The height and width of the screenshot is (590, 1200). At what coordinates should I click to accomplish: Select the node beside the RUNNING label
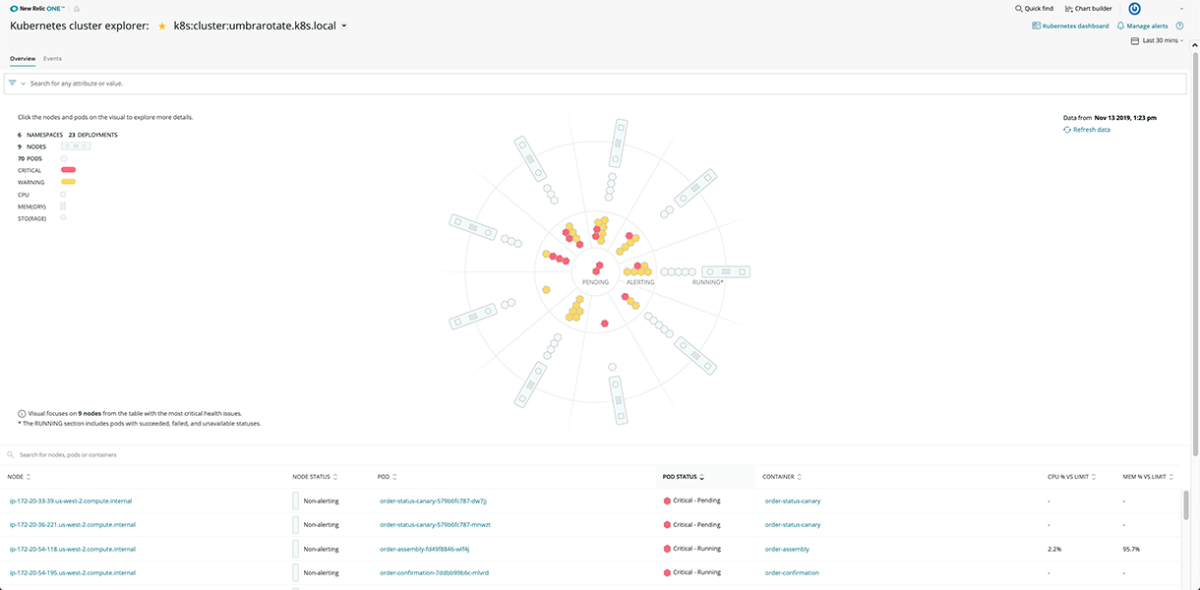tap(726, 272)
